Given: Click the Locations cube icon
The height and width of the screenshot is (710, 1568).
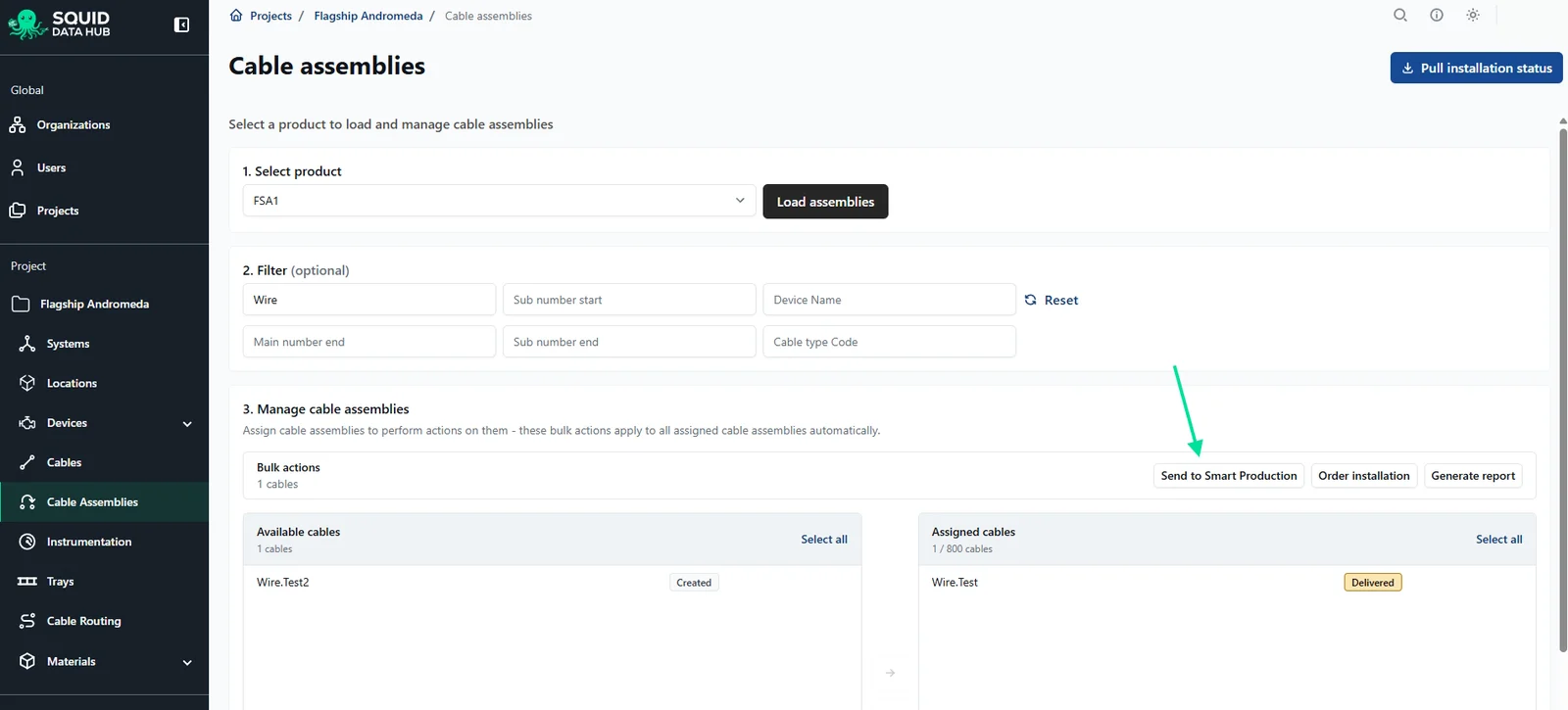Looking at the screenshot, I should click(x=27, y=383).
